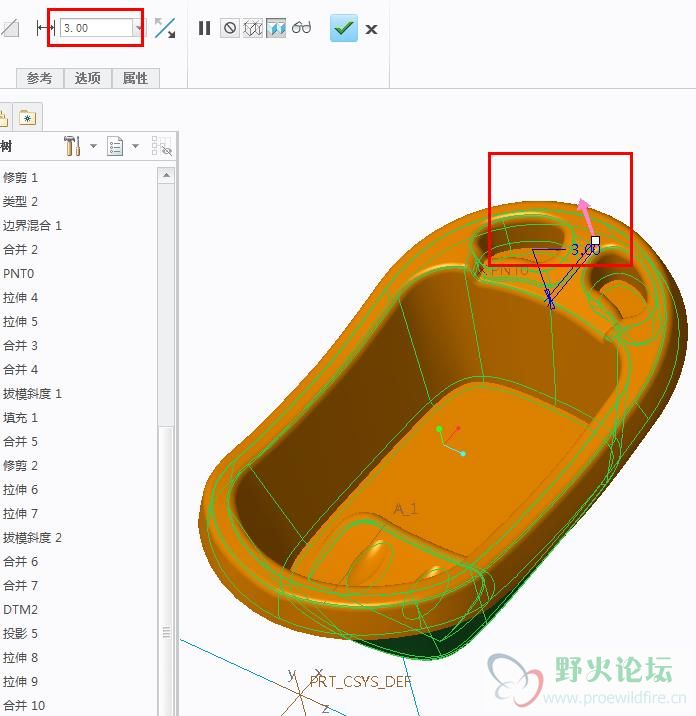The width and height of the screenshot is (696, 716).
Task: Click the 3.00 dimension label on model
Action: point(585,250)
